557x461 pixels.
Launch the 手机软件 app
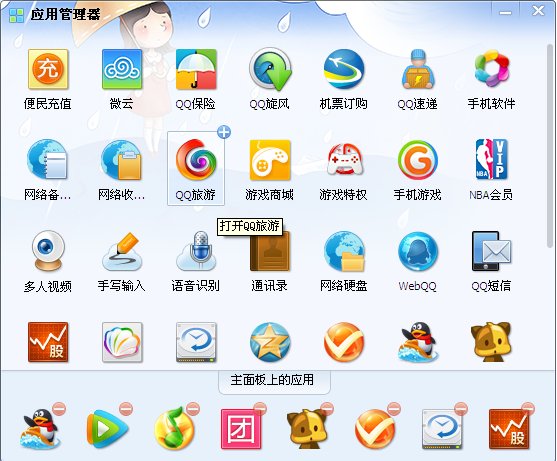(x=492, y=68)
